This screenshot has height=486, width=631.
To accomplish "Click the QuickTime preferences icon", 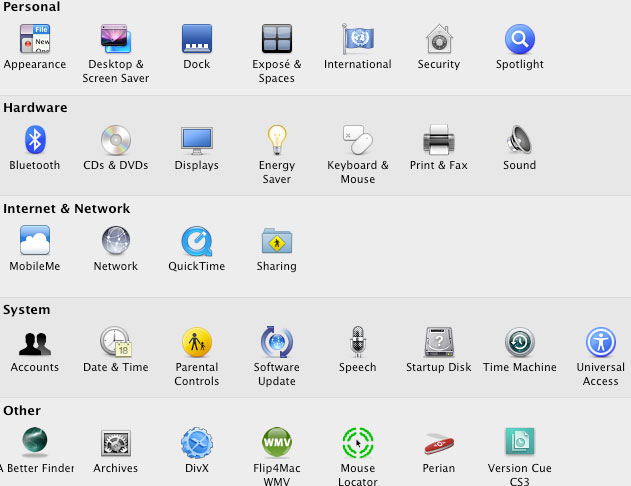I will [x=197, y=241].
